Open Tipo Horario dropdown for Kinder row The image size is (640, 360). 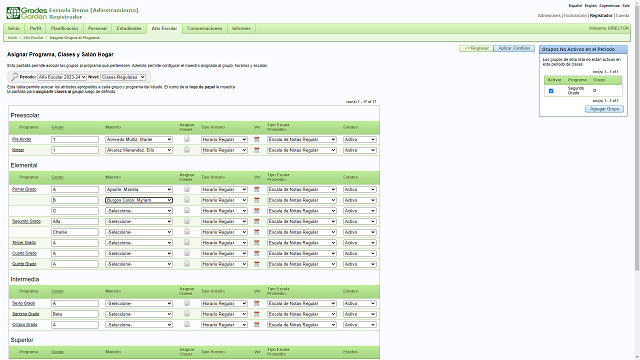(x=224, y=150)
